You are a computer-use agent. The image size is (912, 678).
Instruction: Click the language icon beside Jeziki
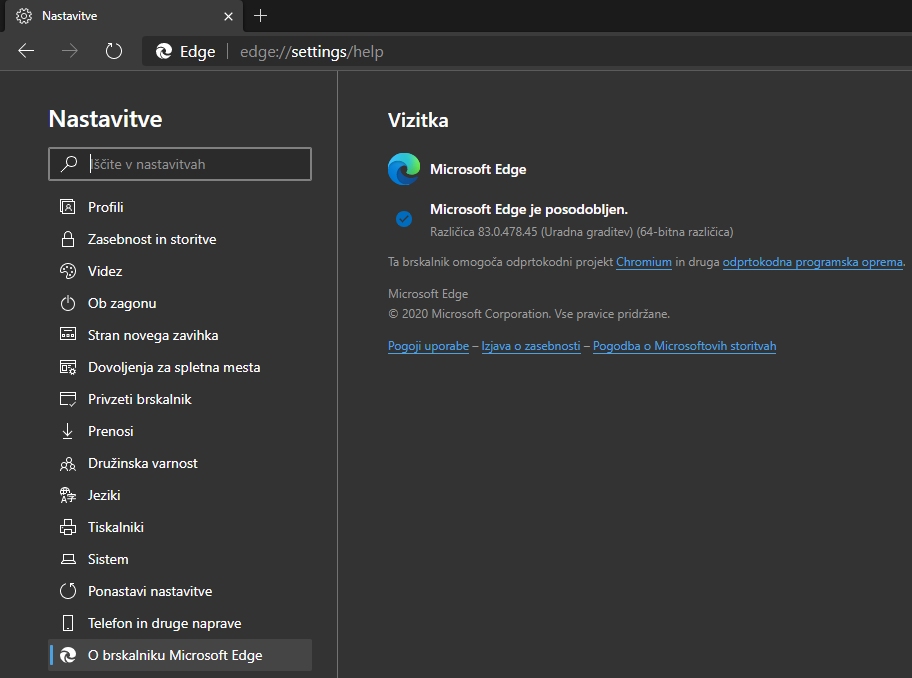click(x=68, y=495)
